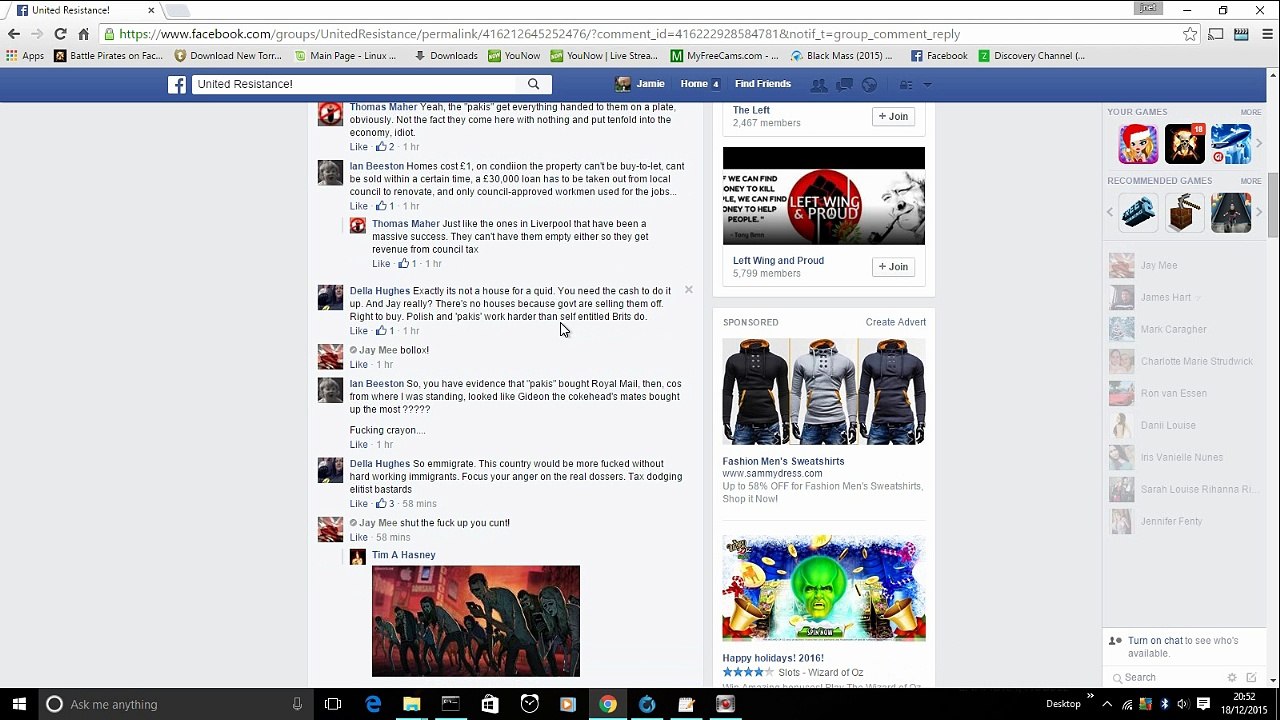Open the Fashion Men's Sweatshirts ad link

[x=784, y=462]
